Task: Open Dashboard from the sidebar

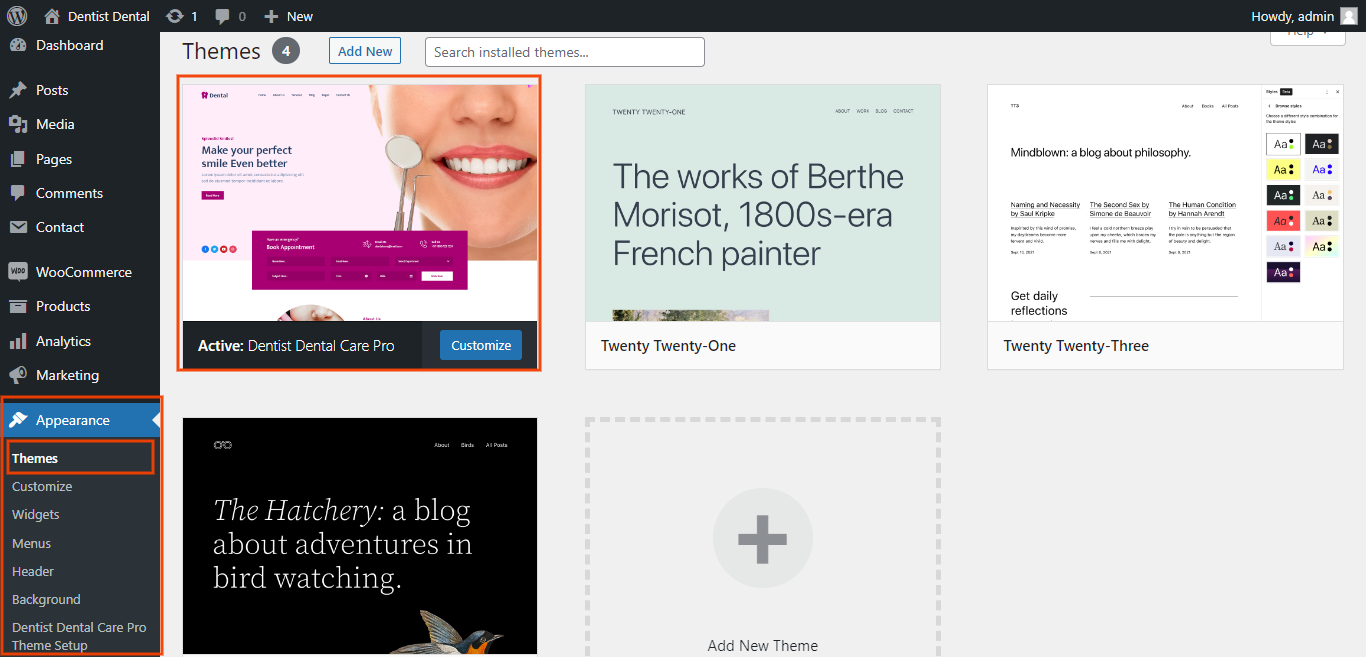Action: [69, 45]
